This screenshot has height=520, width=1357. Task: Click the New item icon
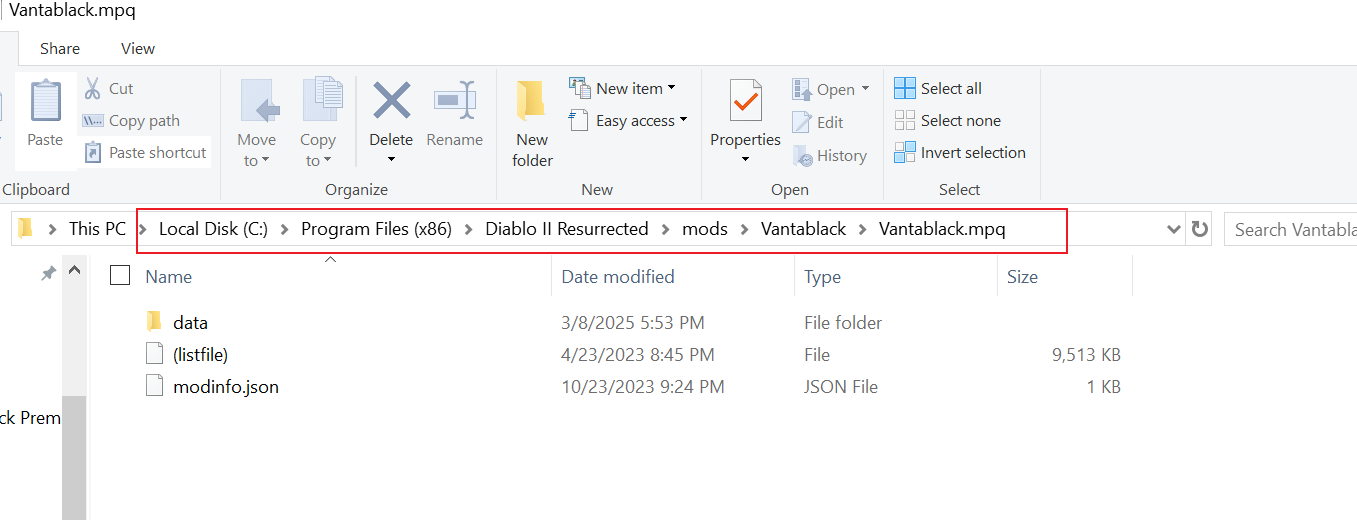point(580,88)
